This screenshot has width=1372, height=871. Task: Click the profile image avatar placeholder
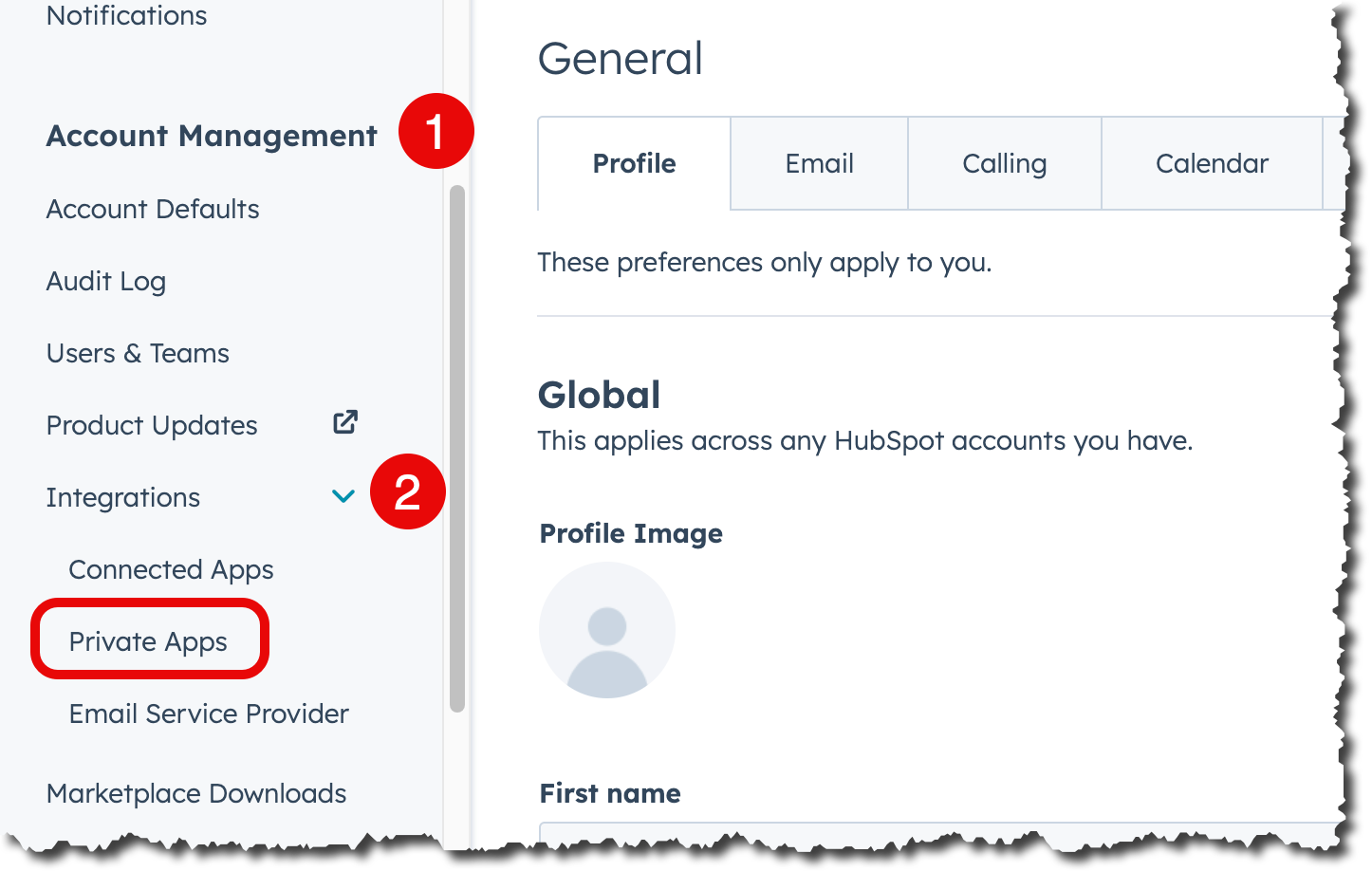pyautogui.click(x=607, y=630)
